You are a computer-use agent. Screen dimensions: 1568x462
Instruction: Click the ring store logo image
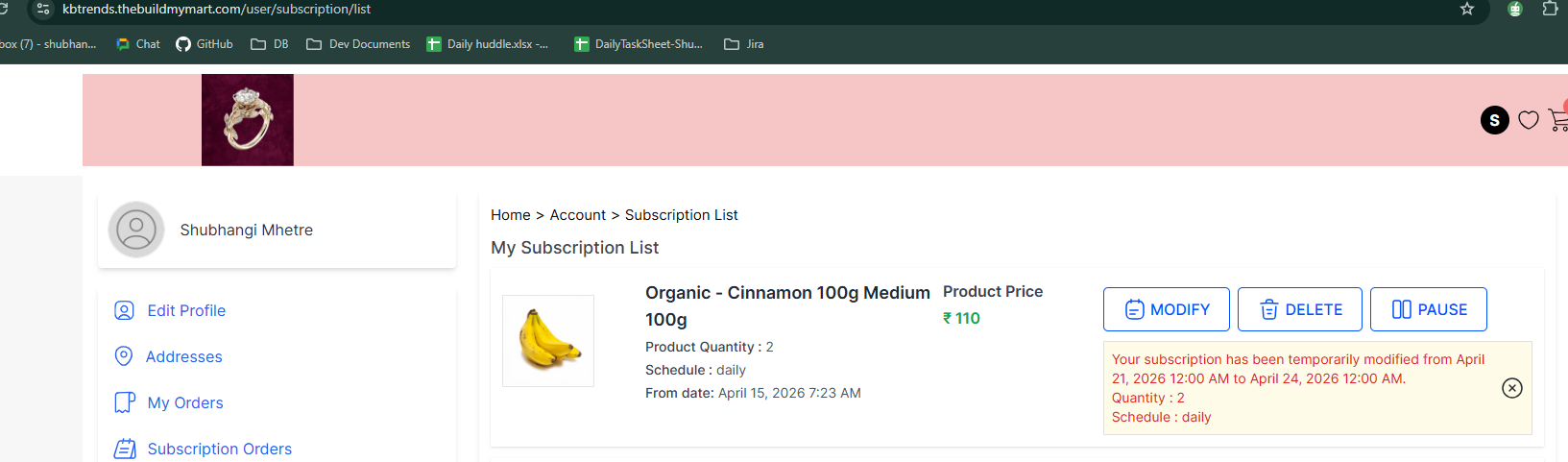(248, 120)
